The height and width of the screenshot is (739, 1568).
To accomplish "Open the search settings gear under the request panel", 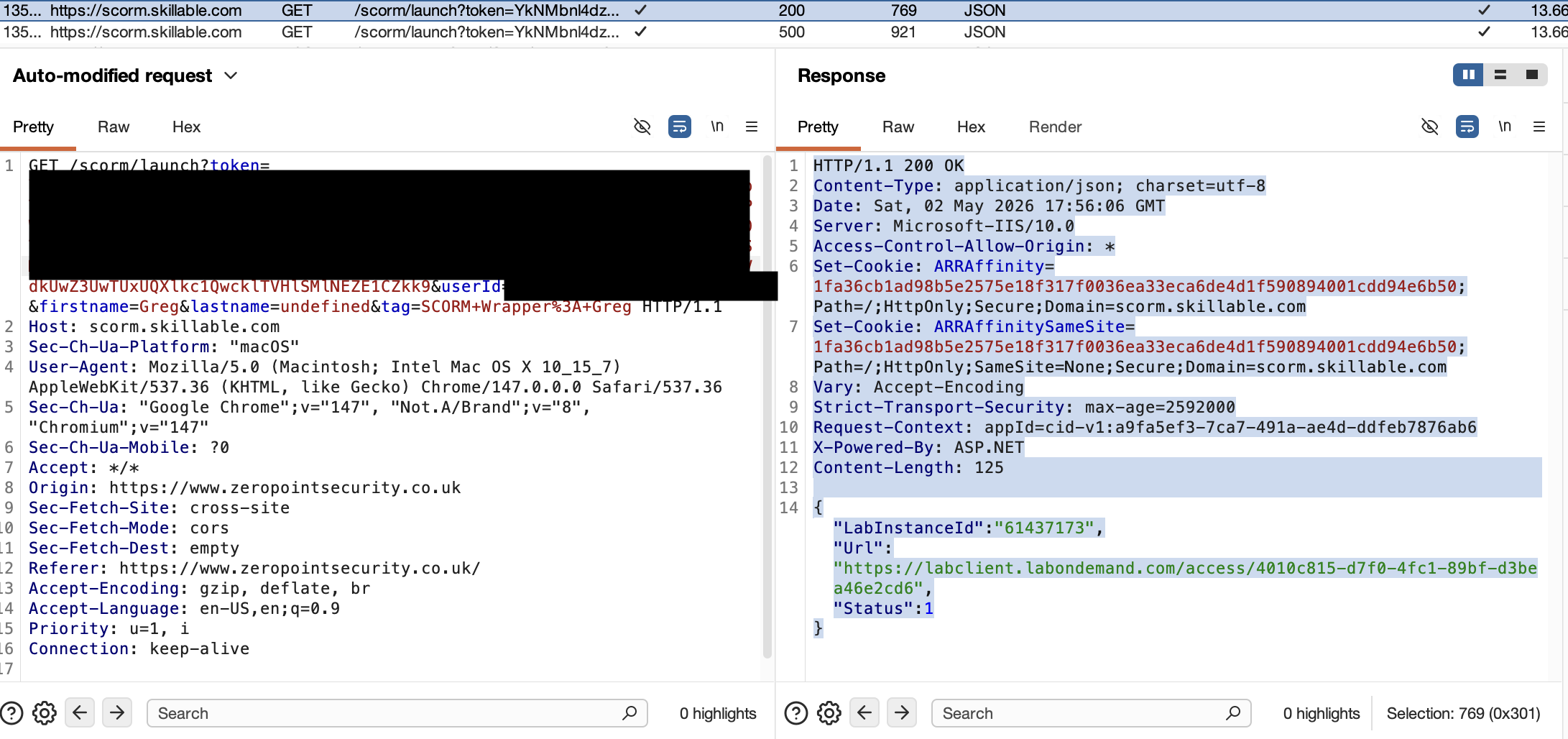I will [45, 713].
